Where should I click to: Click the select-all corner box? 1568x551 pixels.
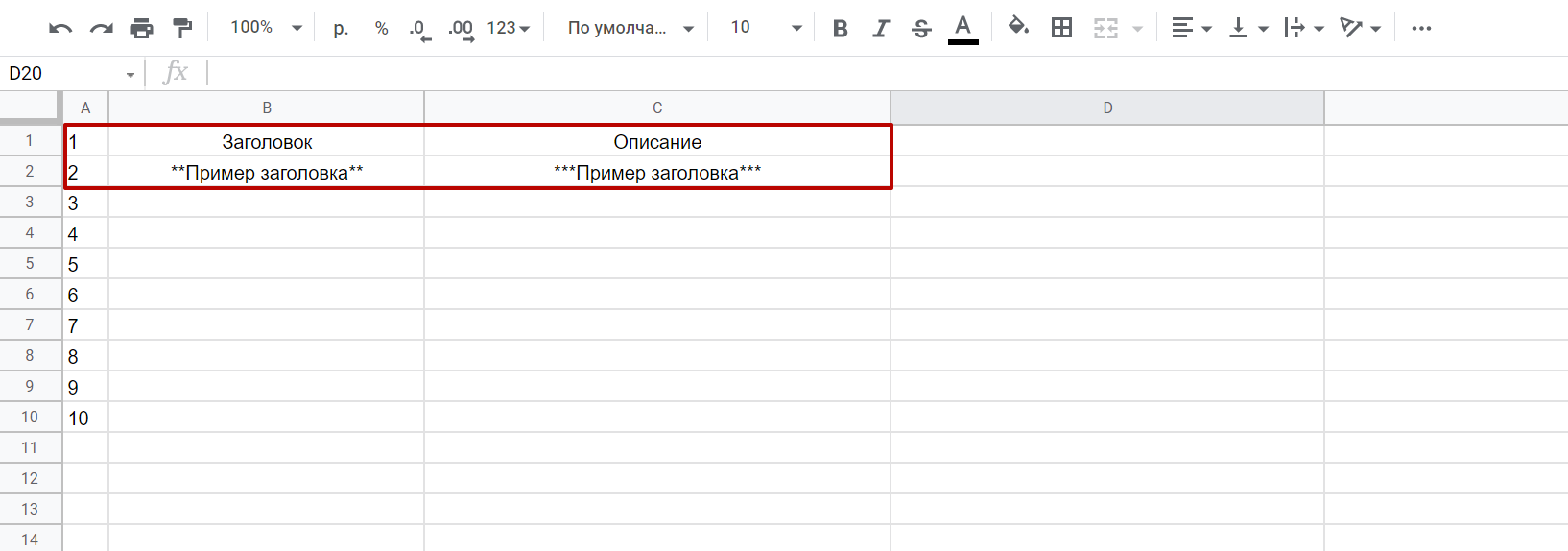coord(31,108)
